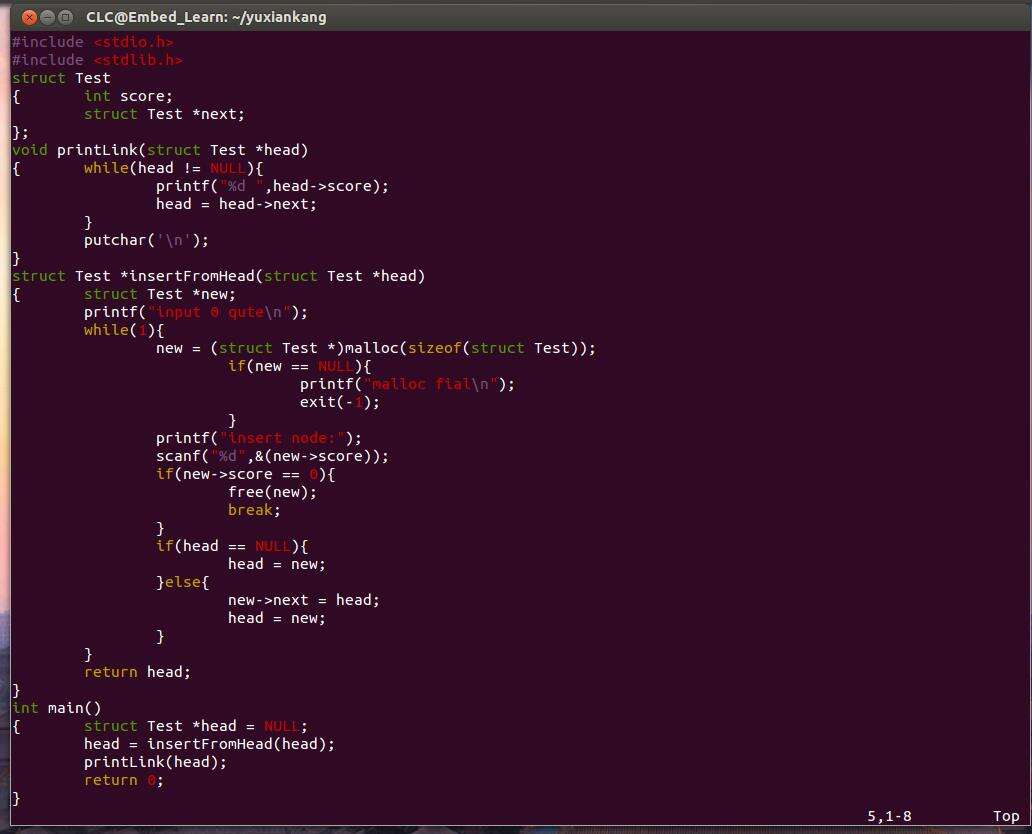The height and width of the screenshot is (834, 1032).
Task: Place cursor on the exit(-1) statement
Action: pos(340,402)
